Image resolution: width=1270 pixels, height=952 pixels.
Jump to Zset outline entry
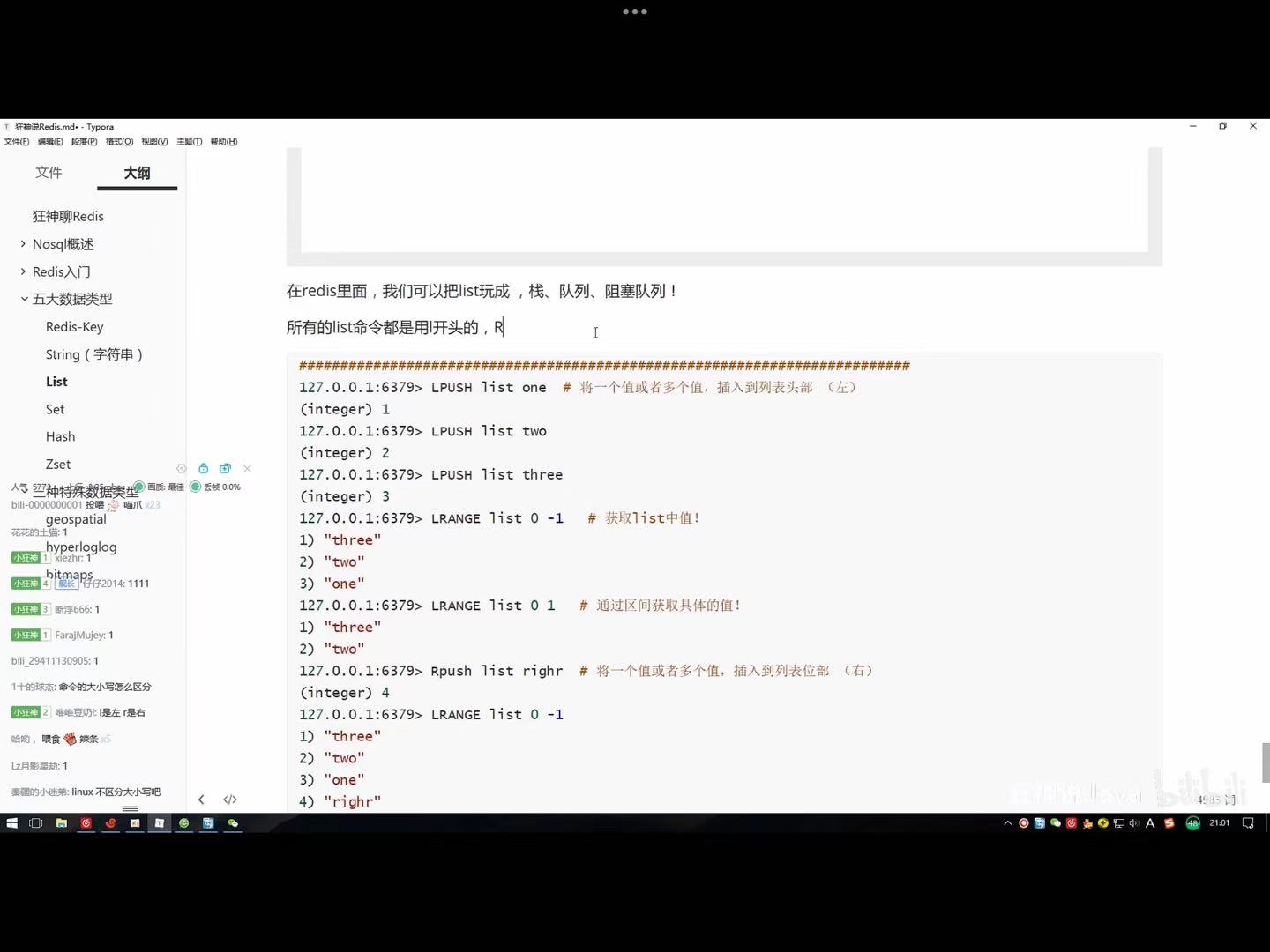coord(58,465)
